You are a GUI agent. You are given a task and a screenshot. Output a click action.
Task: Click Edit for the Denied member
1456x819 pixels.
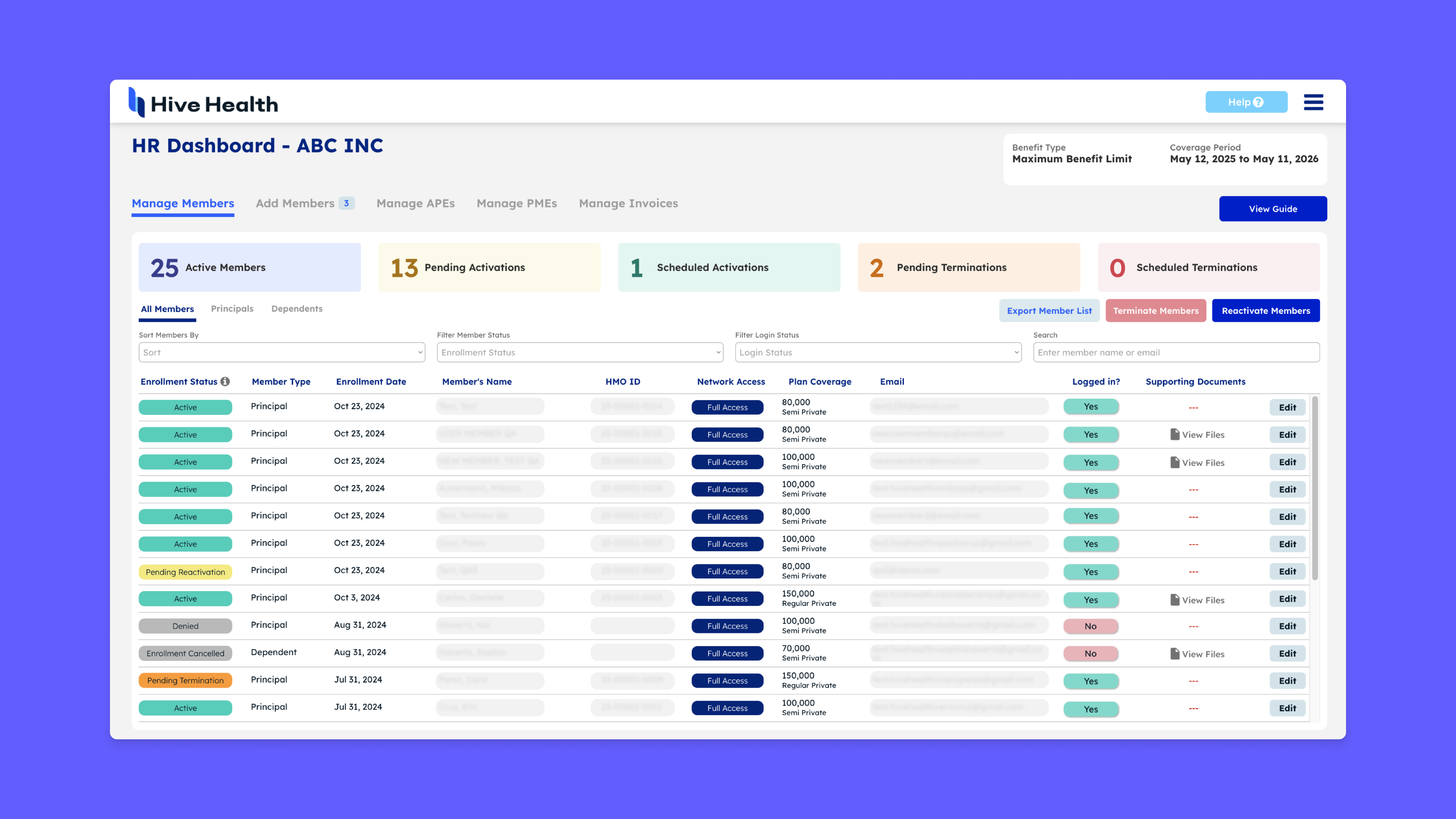[1287, 626]
